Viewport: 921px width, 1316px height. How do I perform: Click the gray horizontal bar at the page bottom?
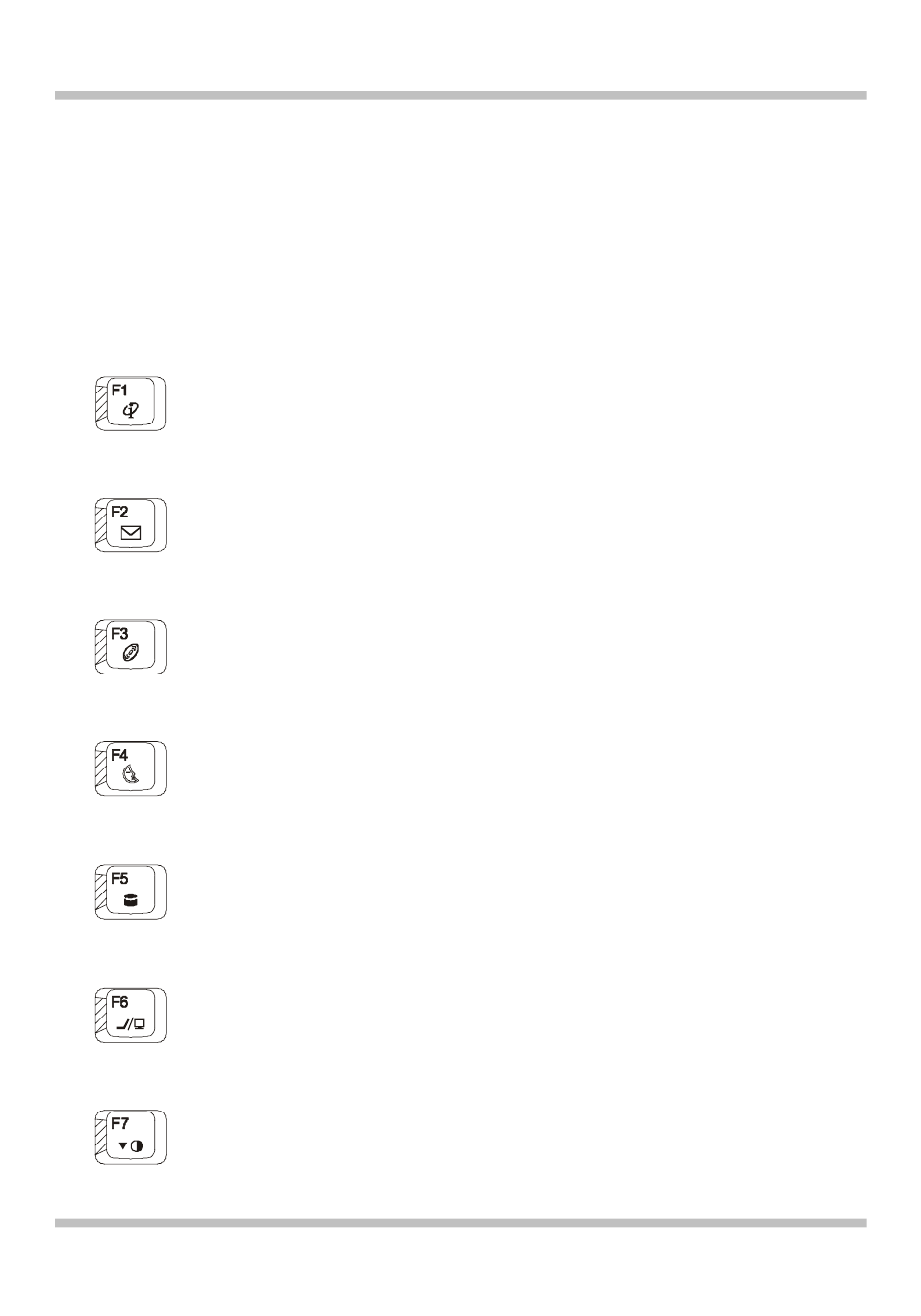[460, 1223]
